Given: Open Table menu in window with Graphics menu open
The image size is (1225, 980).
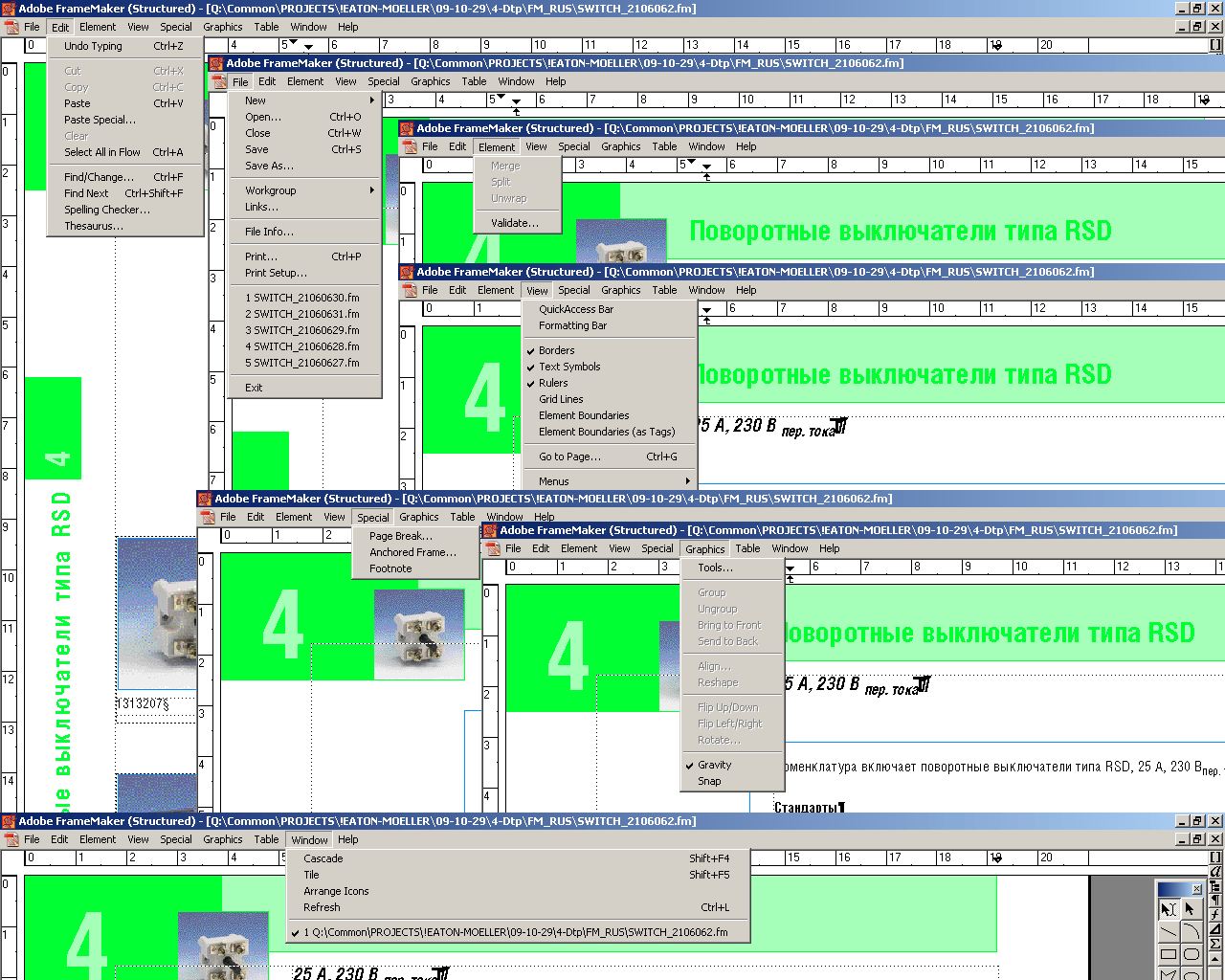Looking at the screenshot, I should [x=747, y=548].
